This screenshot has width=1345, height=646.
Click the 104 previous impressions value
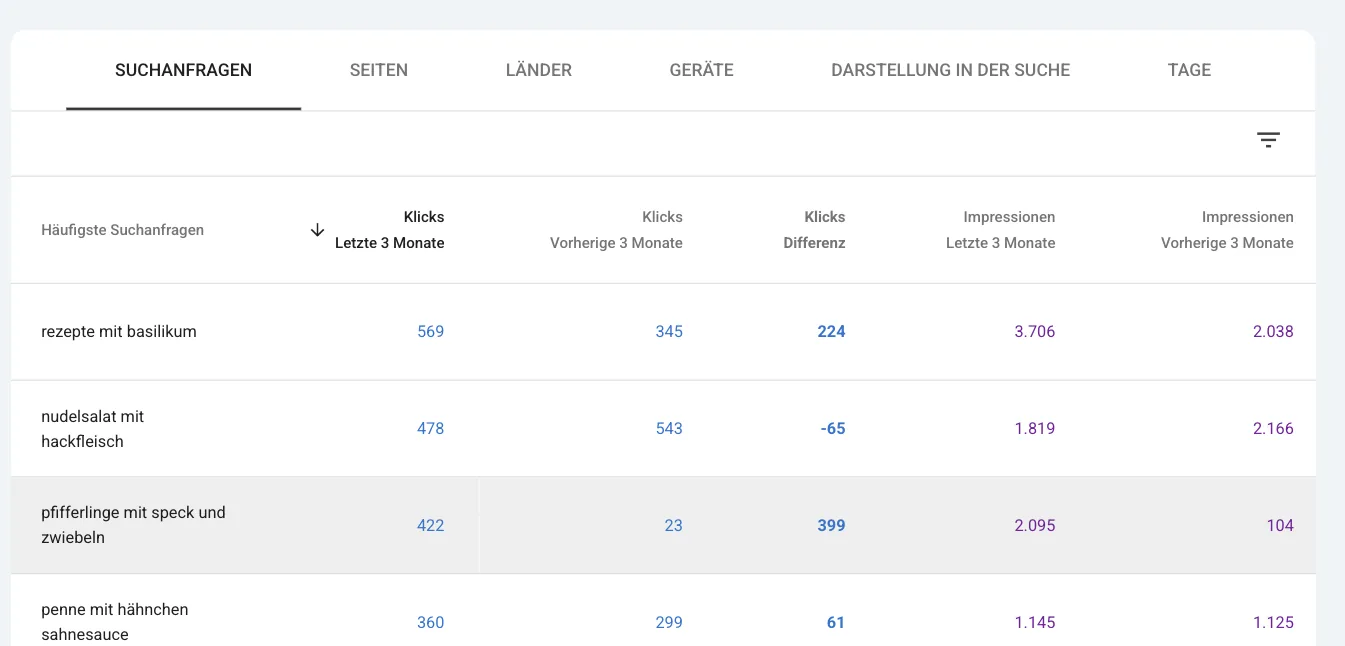[1280, 526]
